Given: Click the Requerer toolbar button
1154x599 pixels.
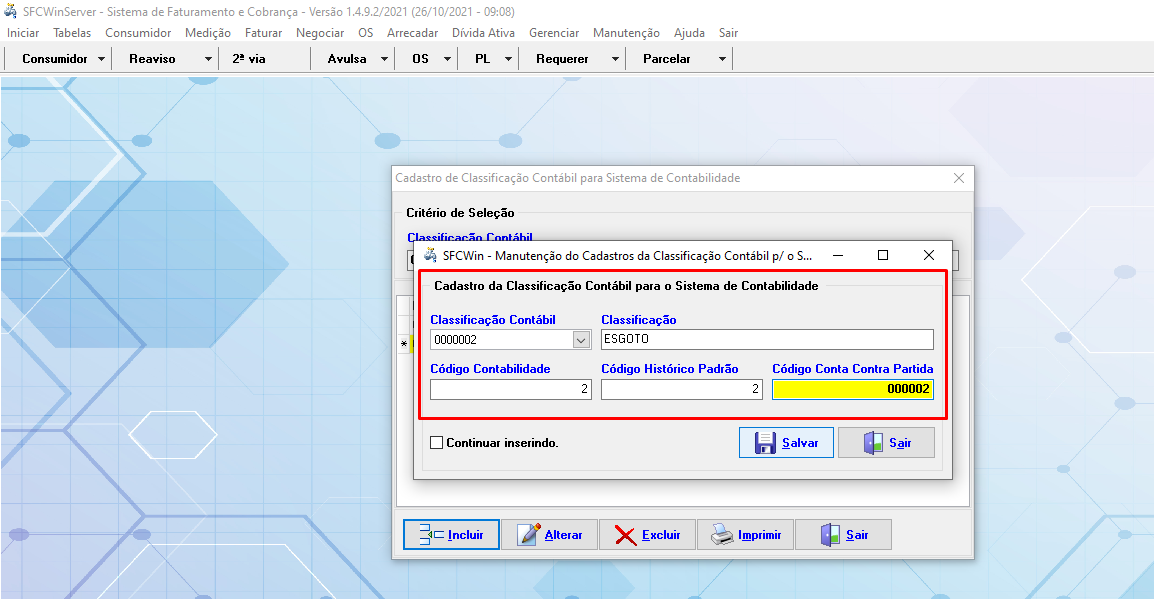Looking at the screenshot, I should 562,59.
